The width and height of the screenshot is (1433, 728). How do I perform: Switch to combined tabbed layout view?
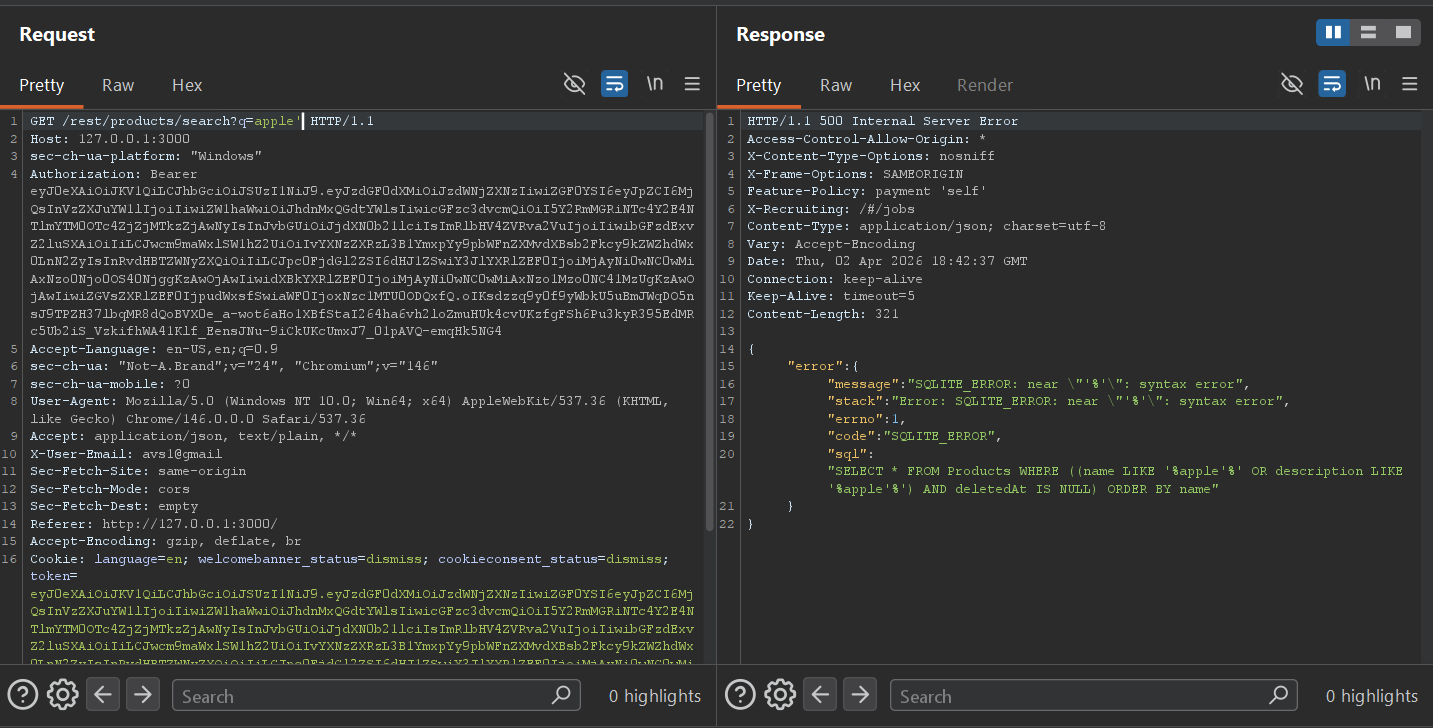tap(1403, 33)
